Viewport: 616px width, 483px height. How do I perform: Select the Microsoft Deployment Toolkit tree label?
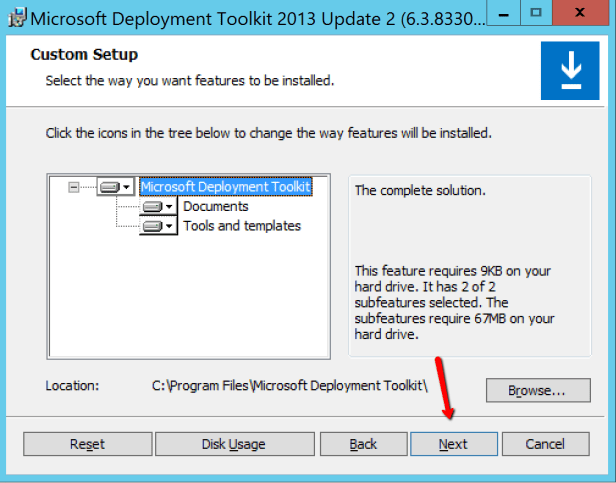point(226,187)
